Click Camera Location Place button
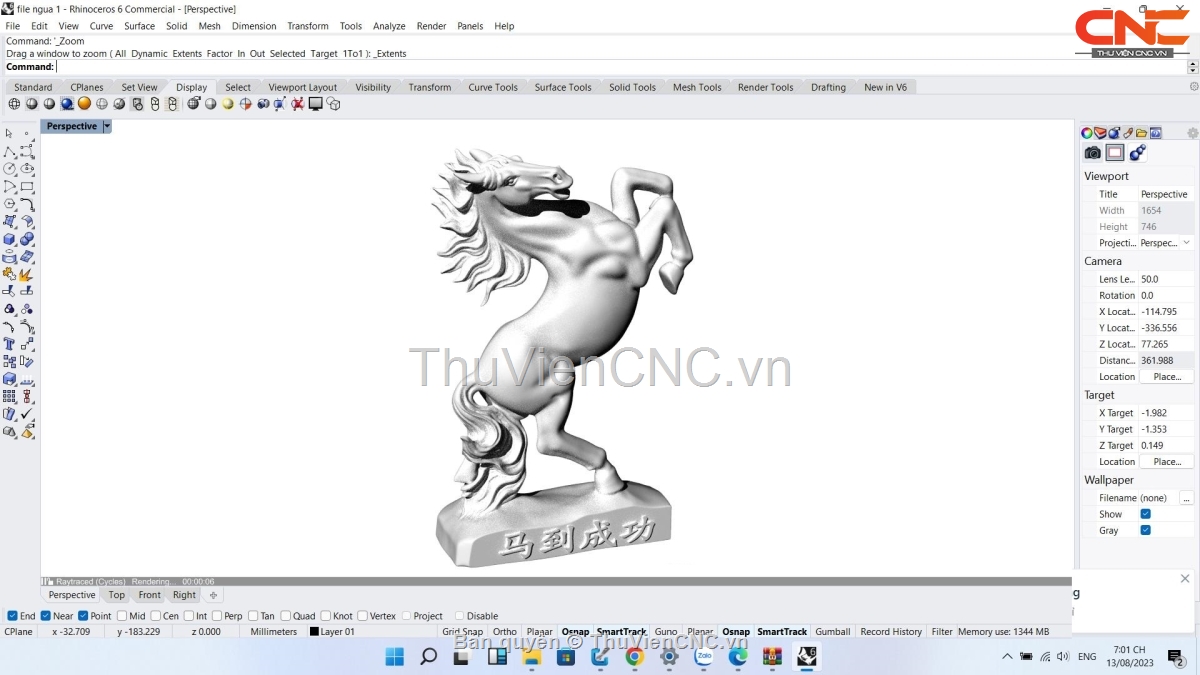 point(1167,377)
